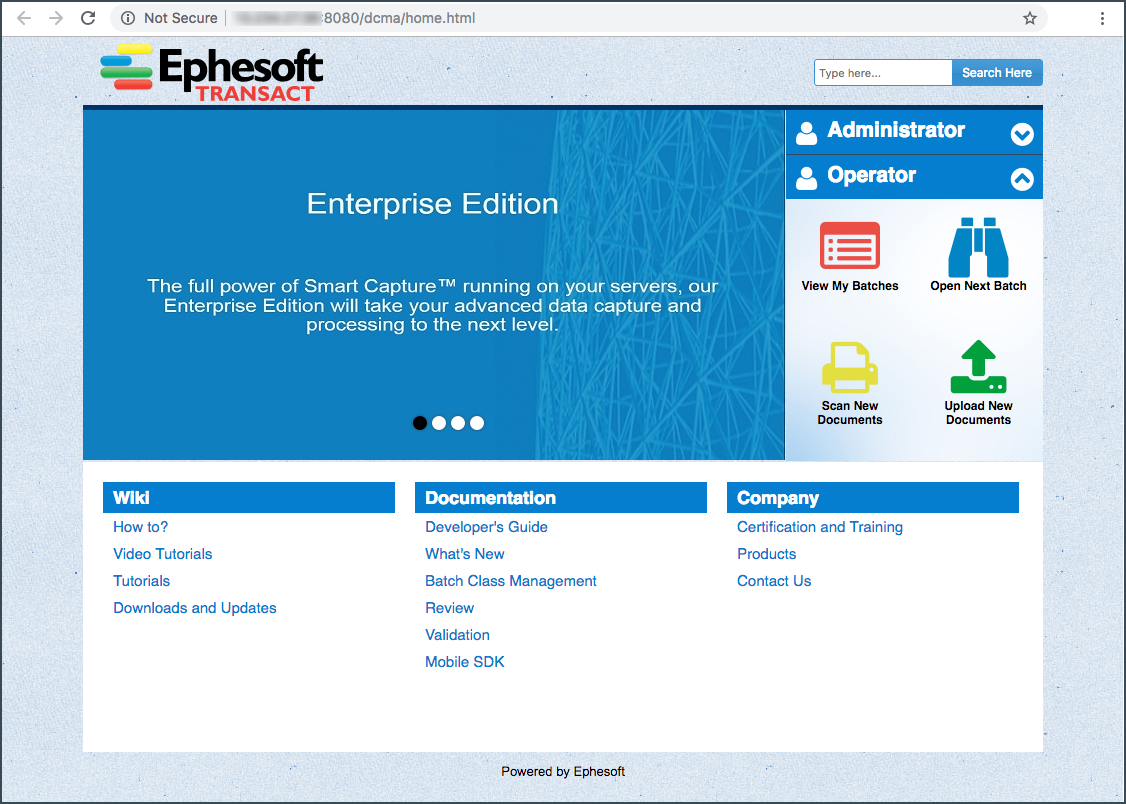Viewport: 1126px width, 804px height.
Task: Open the Video Tutorials link
Action: click(163, 554)
